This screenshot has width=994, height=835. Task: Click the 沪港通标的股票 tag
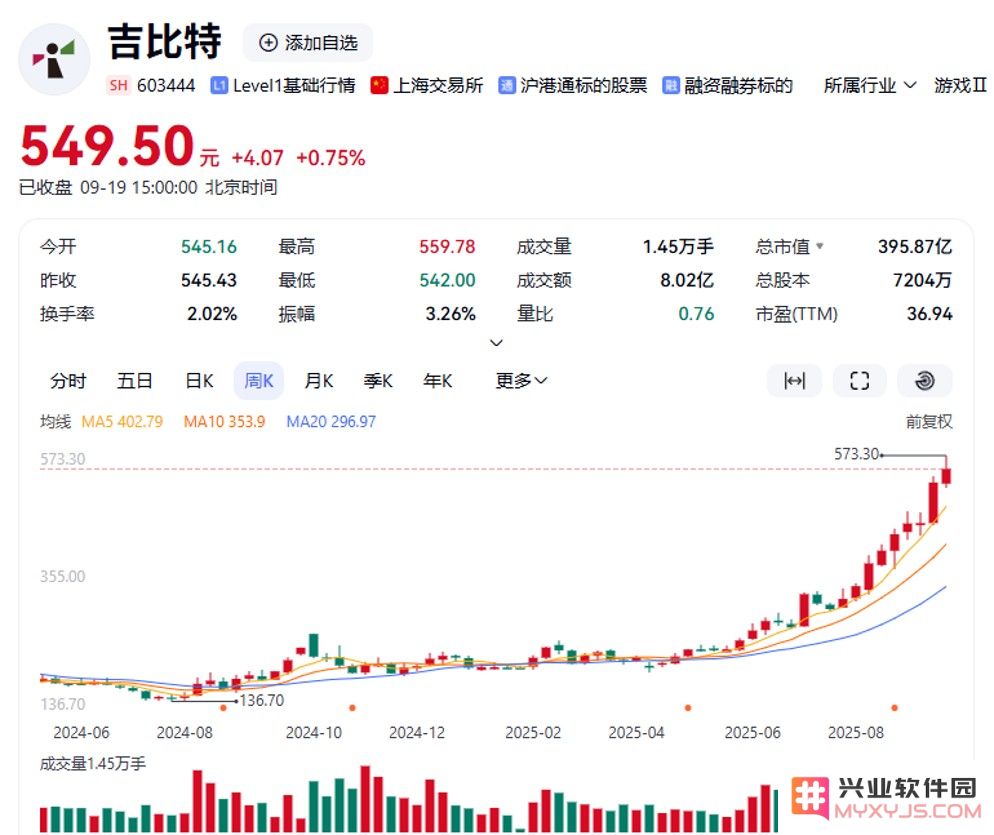573,86
